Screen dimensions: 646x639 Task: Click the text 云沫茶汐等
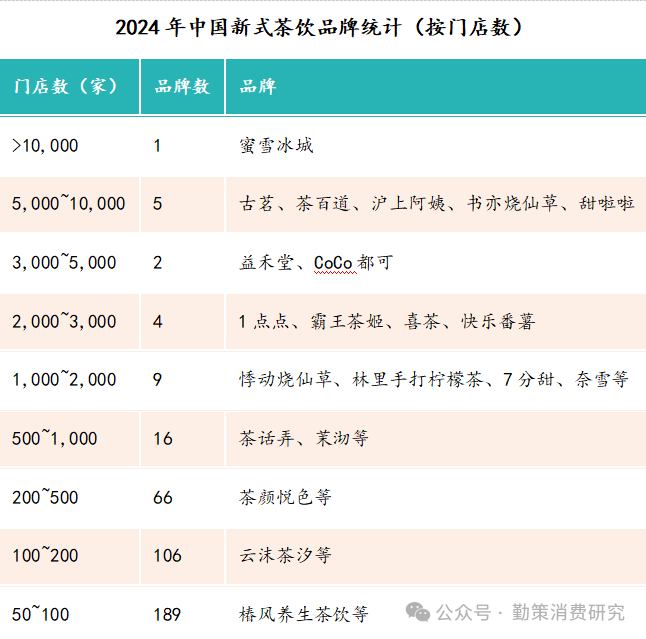[x=285, y=555]
